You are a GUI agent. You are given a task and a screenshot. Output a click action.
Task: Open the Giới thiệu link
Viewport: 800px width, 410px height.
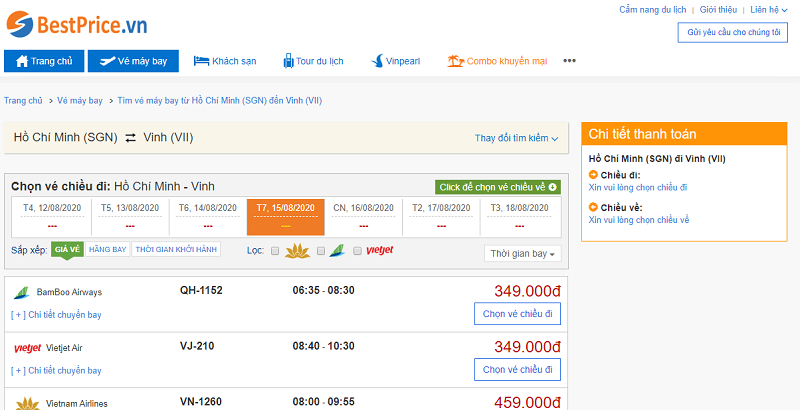[x=718, y=10]
